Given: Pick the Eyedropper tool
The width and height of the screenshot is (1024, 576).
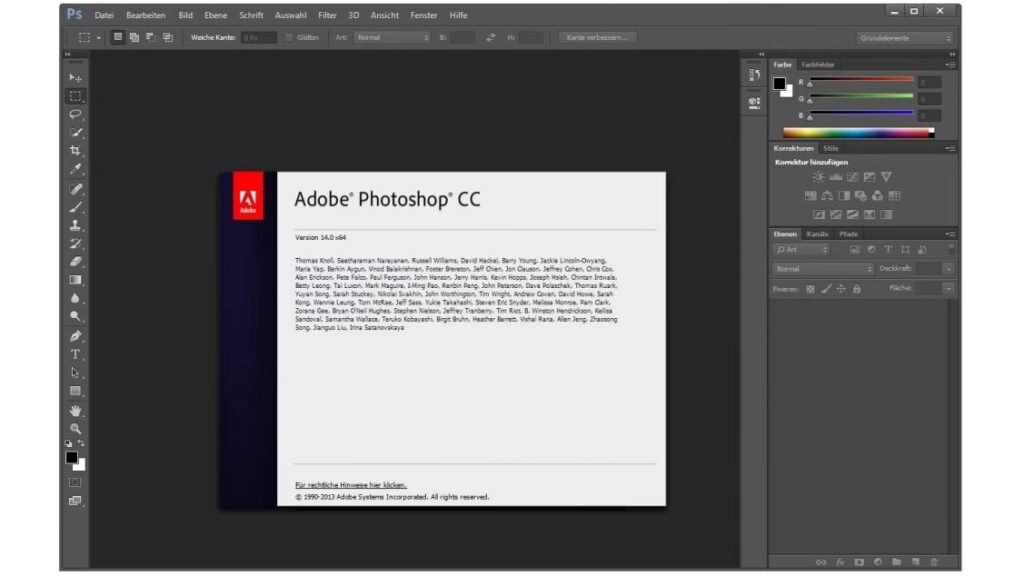Looking at the screenshot, I should pyautogui.click(x=75, y=169).
